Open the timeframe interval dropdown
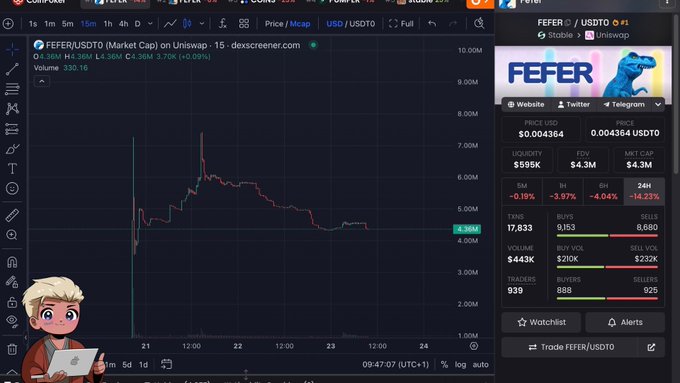The width and height of the screenshot is (680, 383). (150, 24)
